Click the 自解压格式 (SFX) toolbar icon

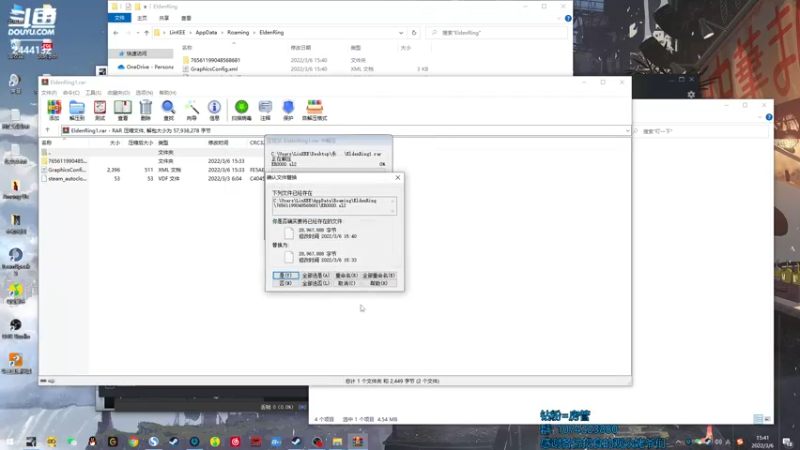point(314,110)
